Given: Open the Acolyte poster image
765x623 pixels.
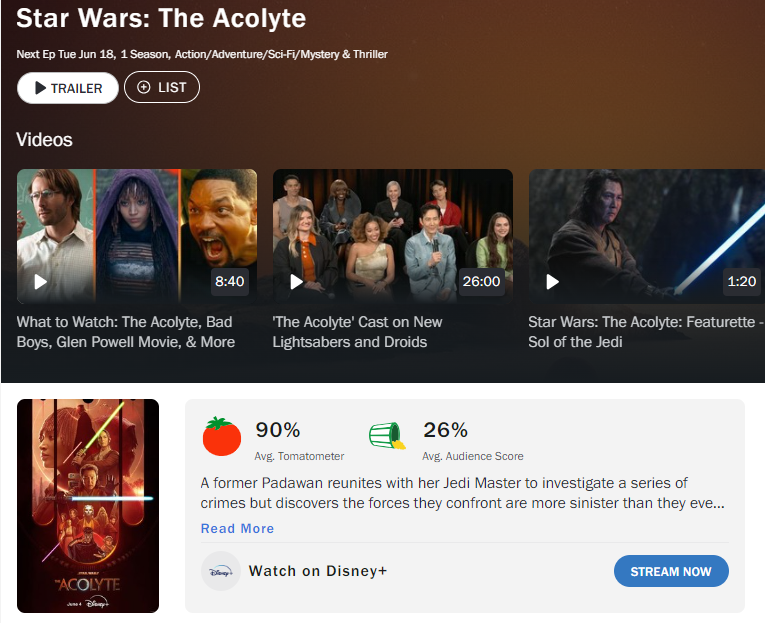Looking at the screenshot, I should coord(88,506).
